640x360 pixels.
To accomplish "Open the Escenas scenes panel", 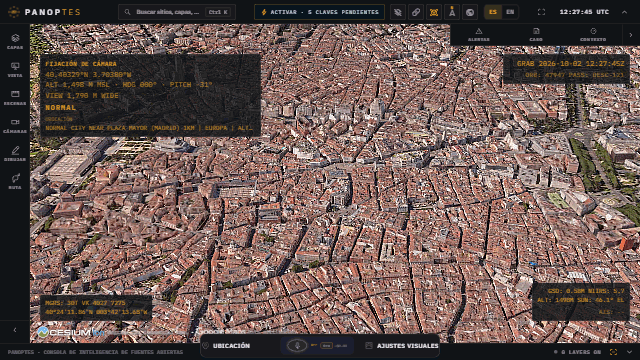I will coord(15,98).
